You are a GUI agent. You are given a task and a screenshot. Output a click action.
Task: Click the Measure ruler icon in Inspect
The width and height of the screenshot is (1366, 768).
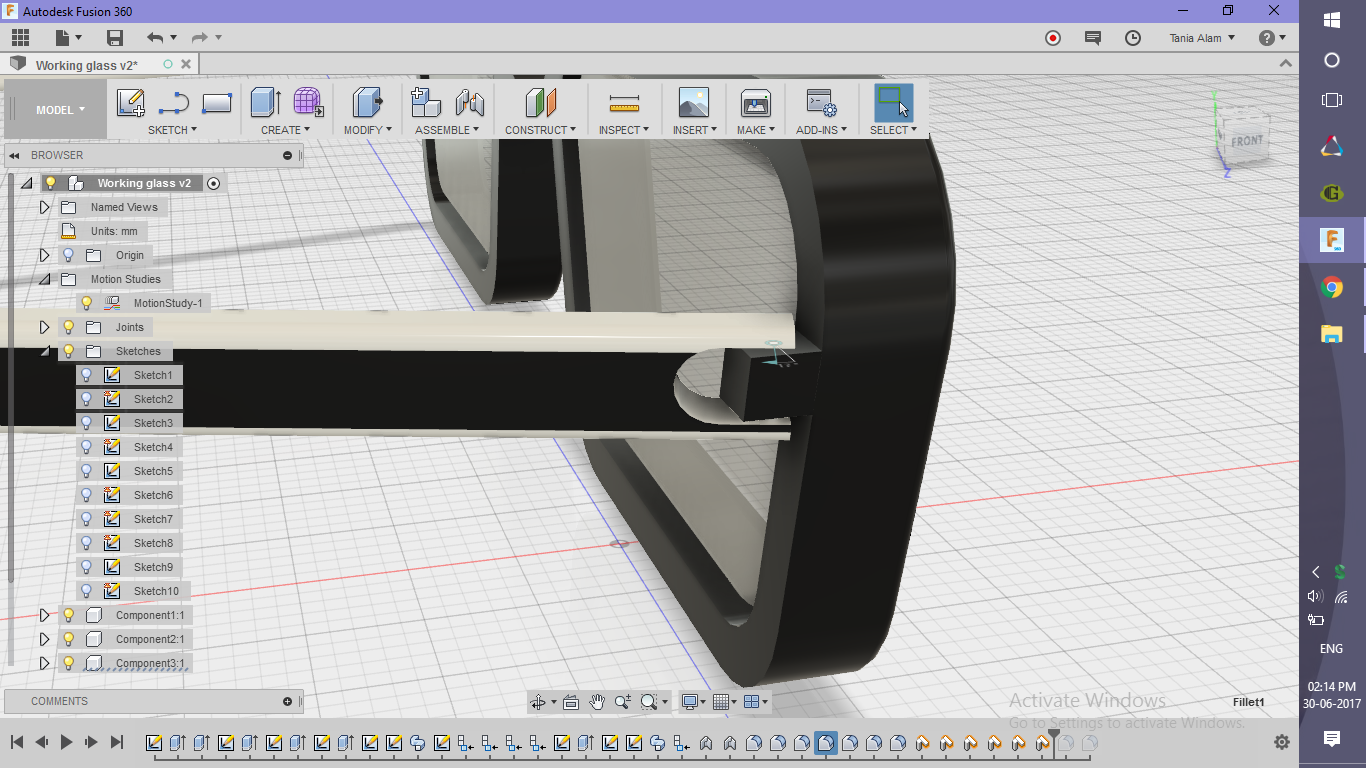pyautogui.click(x=624, y=102)
